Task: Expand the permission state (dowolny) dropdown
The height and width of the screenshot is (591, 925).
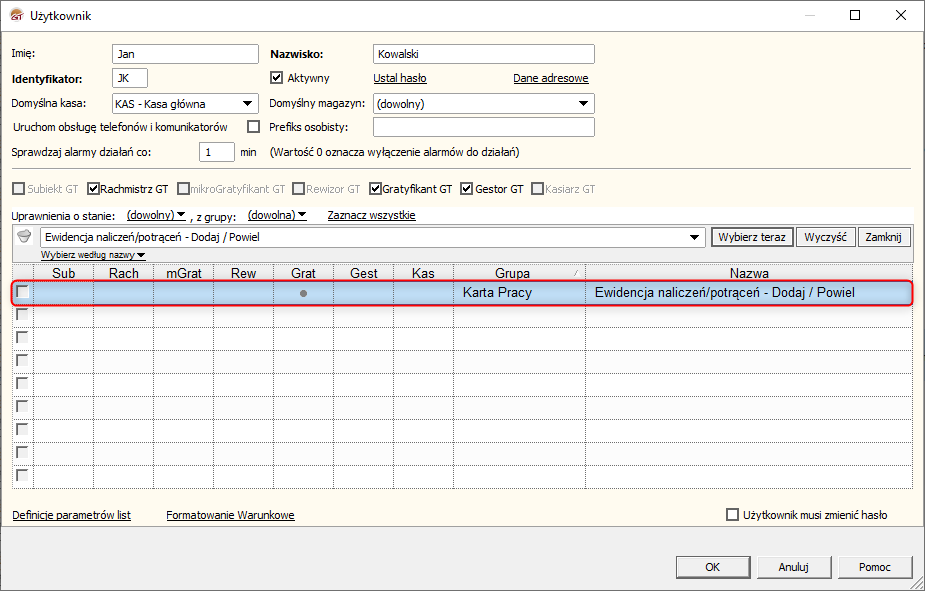Action: tap(156, 215)
